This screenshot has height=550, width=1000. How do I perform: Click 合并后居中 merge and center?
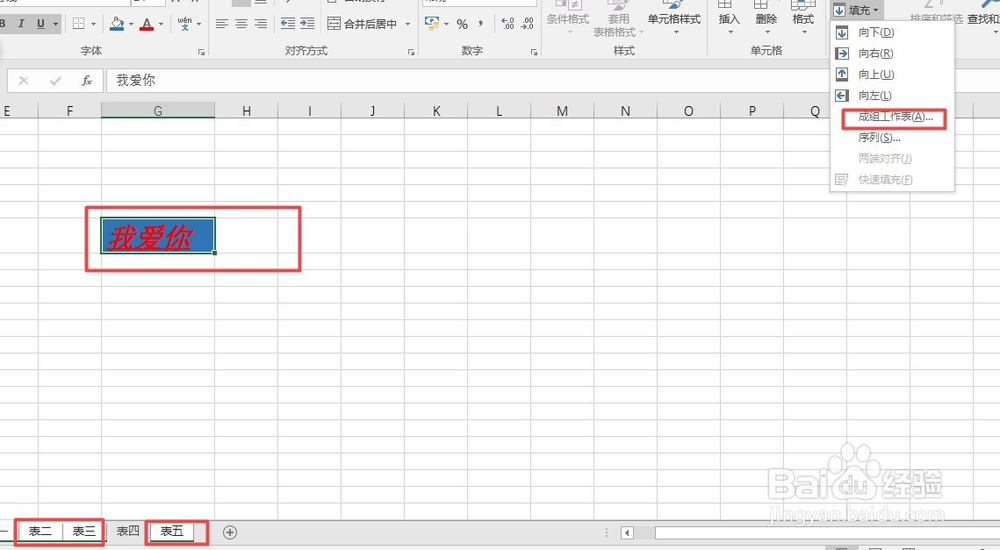point(362,24)
